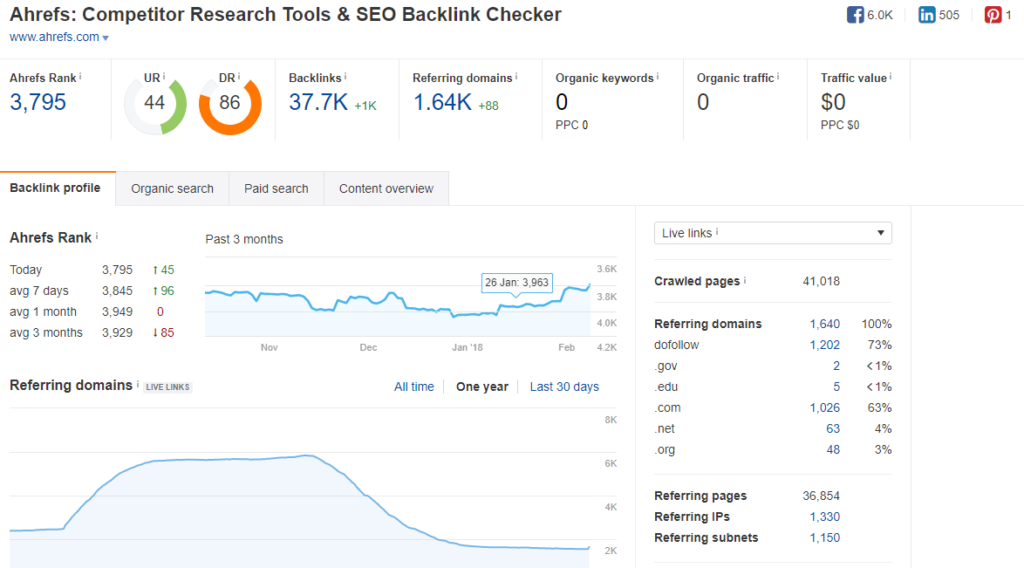Click info icon beside UR label
Screen dimensions: 1024x568
[x=164, y=76]
